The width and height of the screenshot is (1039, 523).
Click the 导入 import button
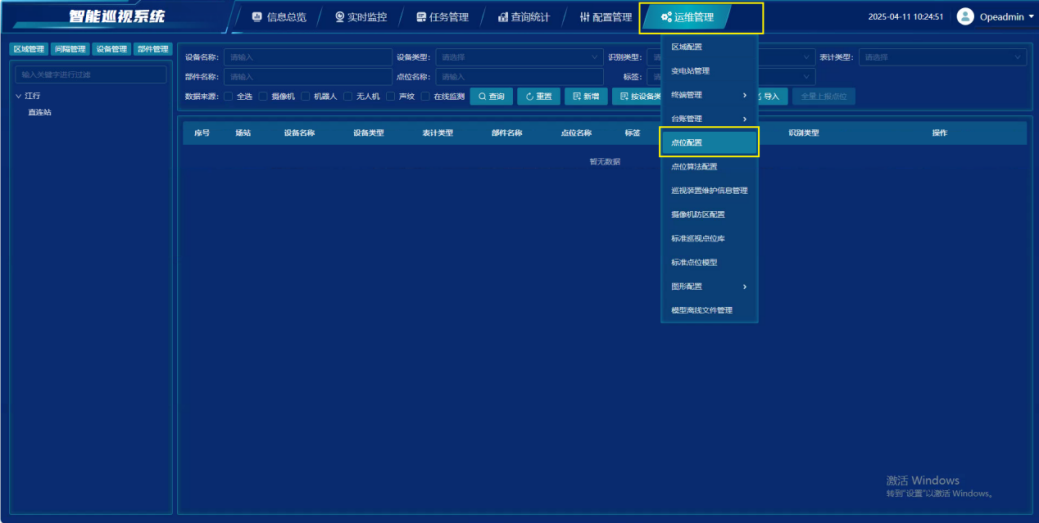coord(772,97)
